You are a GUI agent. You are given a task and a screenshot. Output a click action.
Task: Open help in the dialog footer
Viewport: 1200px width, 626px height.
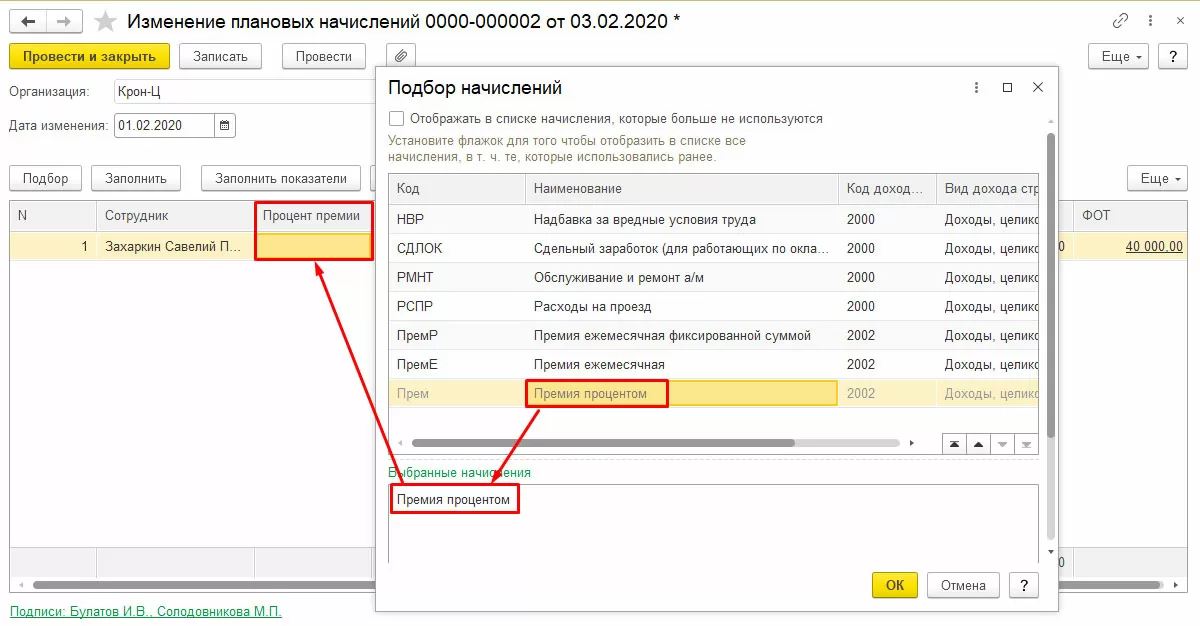[1023, 585]
